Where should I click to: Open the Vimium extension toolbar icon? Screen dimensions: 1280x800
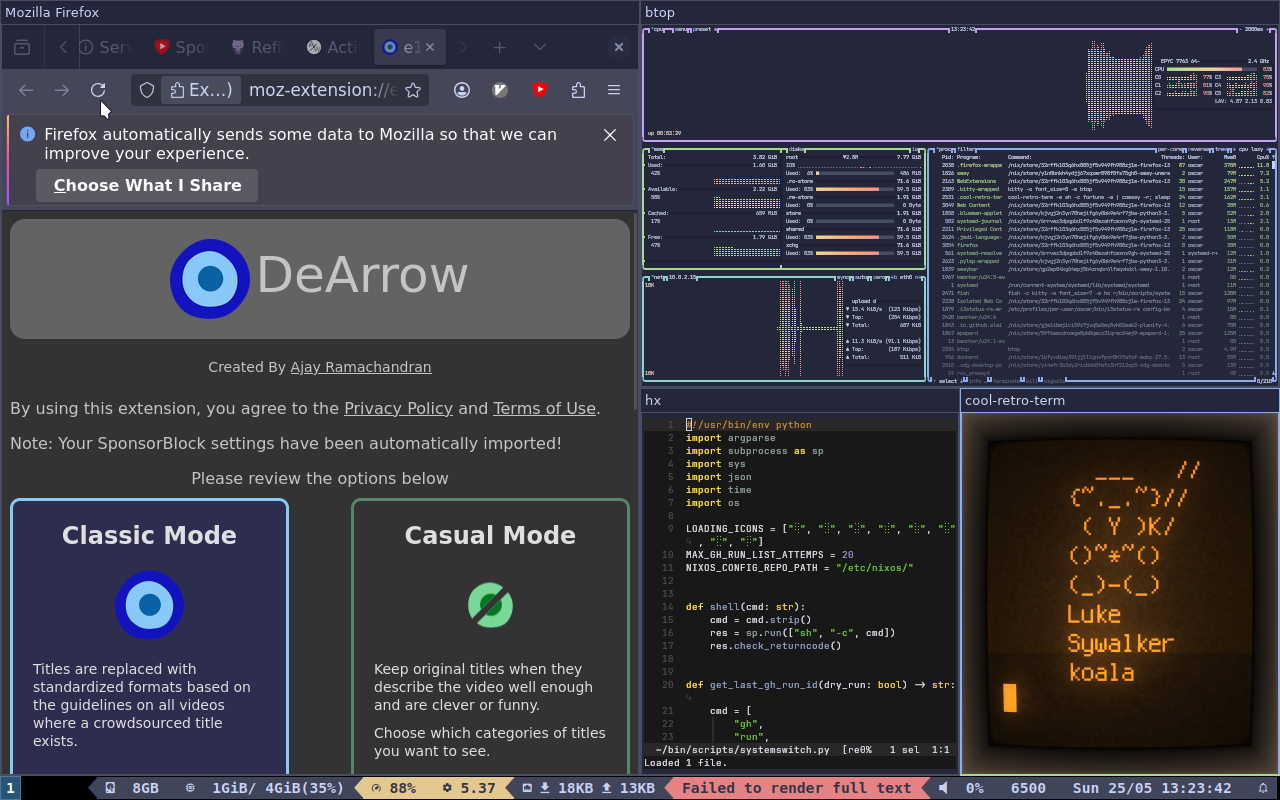[501, 90]
